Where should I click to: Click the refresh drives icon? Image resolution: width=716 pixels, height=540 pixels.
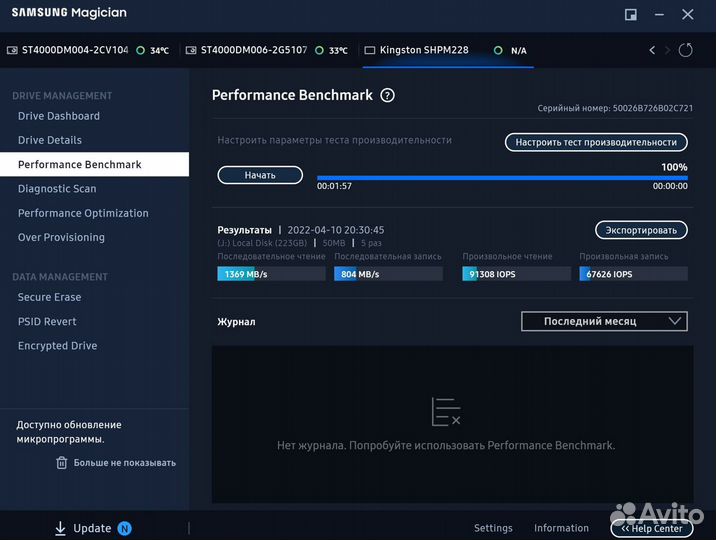(685, 50)
